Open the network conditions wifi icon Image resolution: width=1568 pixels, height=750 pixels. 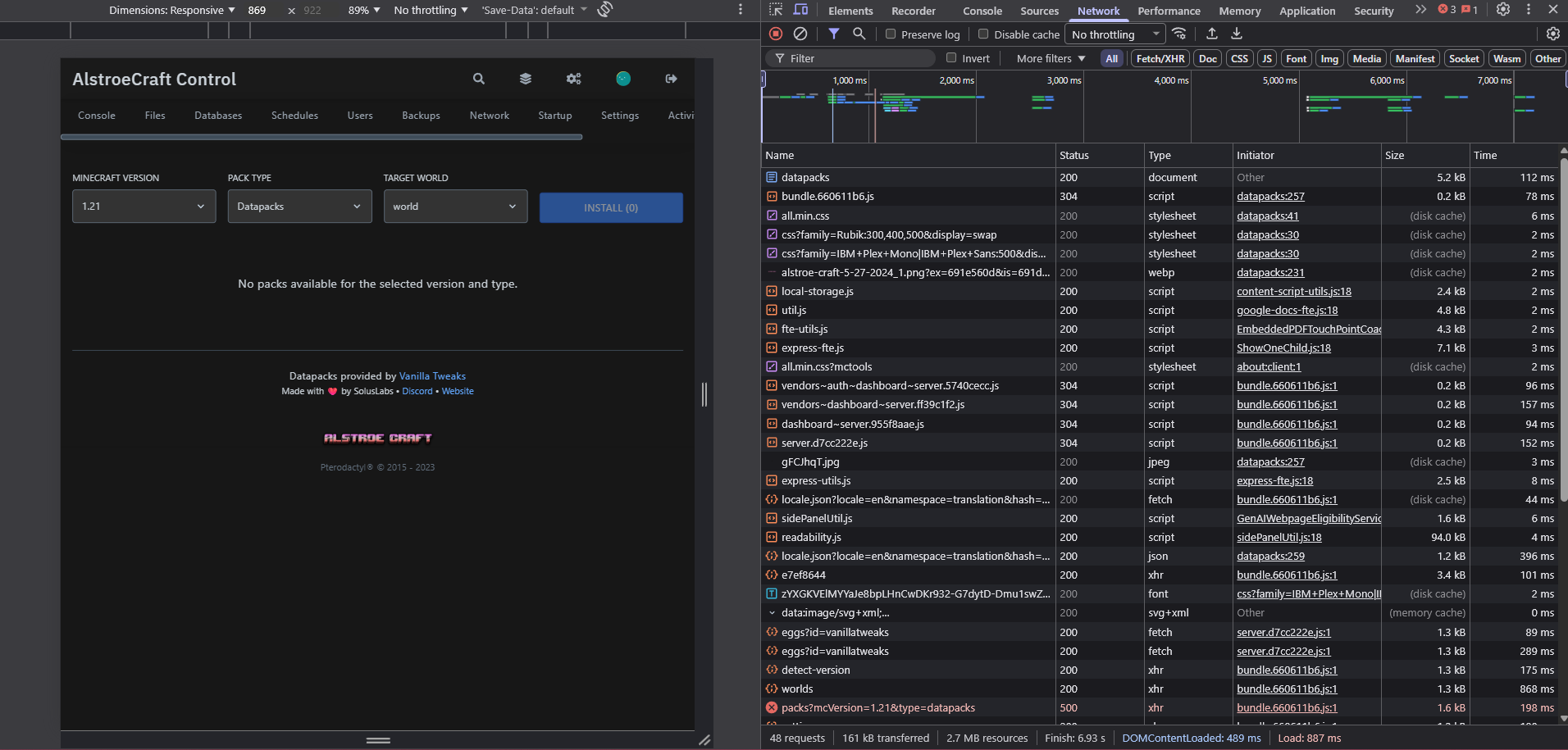point(1178,34)
